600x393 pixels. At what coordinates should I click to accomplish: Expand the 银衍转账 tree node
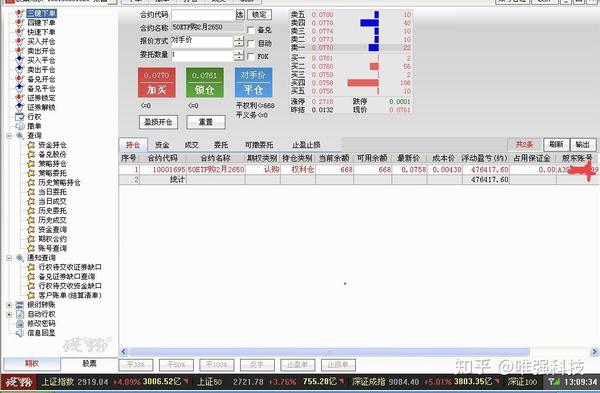coord(9,305)
